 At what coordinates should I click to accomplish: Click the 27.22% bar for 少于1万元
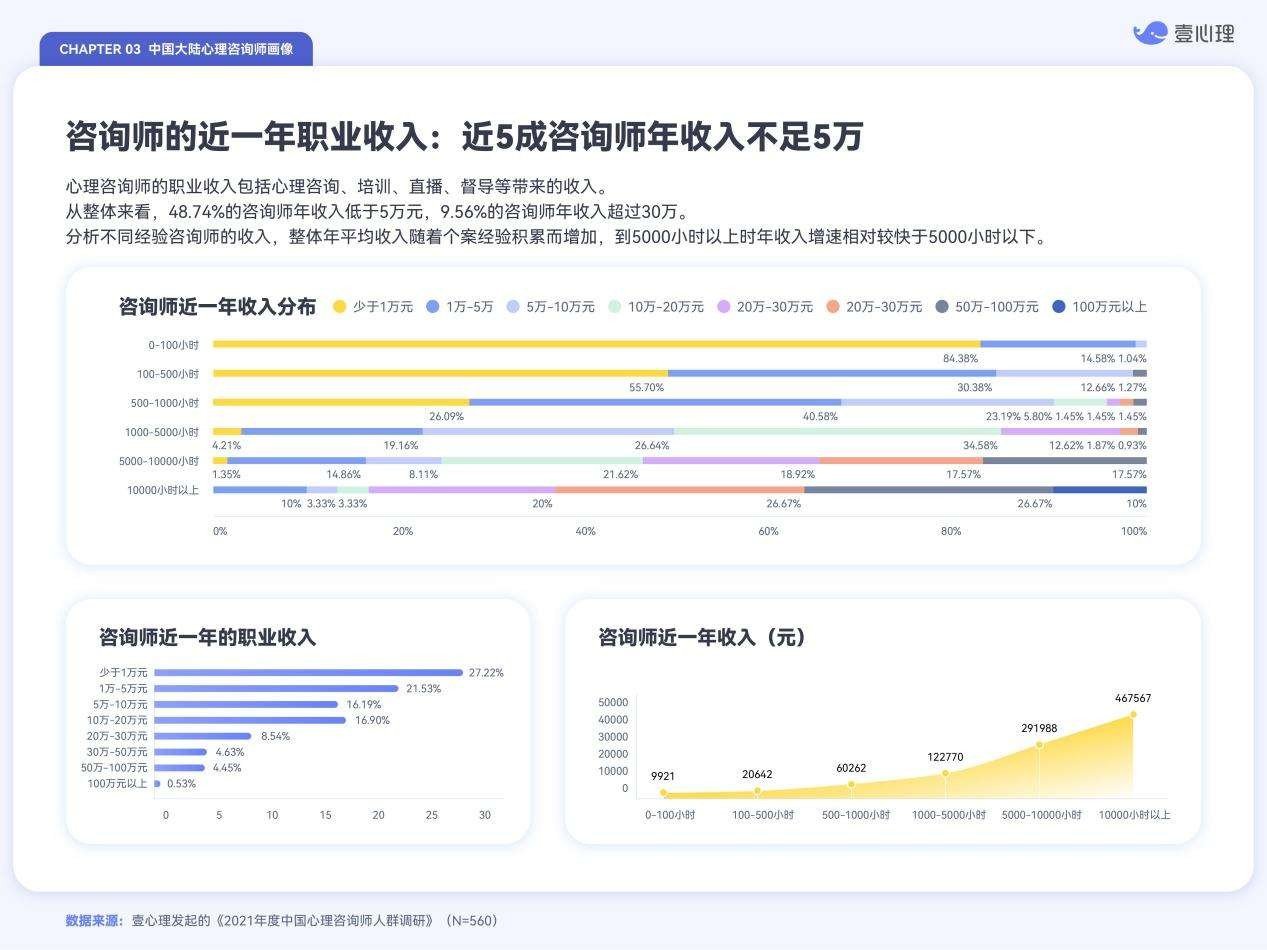point(308,673)
